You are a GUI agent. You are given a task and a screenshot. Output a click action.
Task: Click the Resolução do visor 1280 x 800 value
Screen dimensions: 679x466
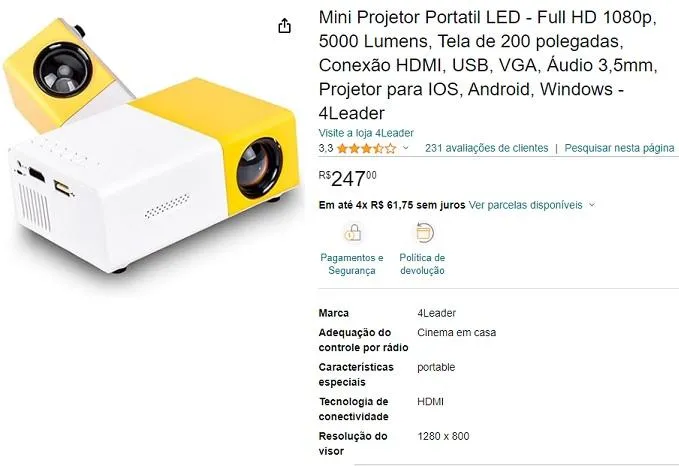point(443,436)
